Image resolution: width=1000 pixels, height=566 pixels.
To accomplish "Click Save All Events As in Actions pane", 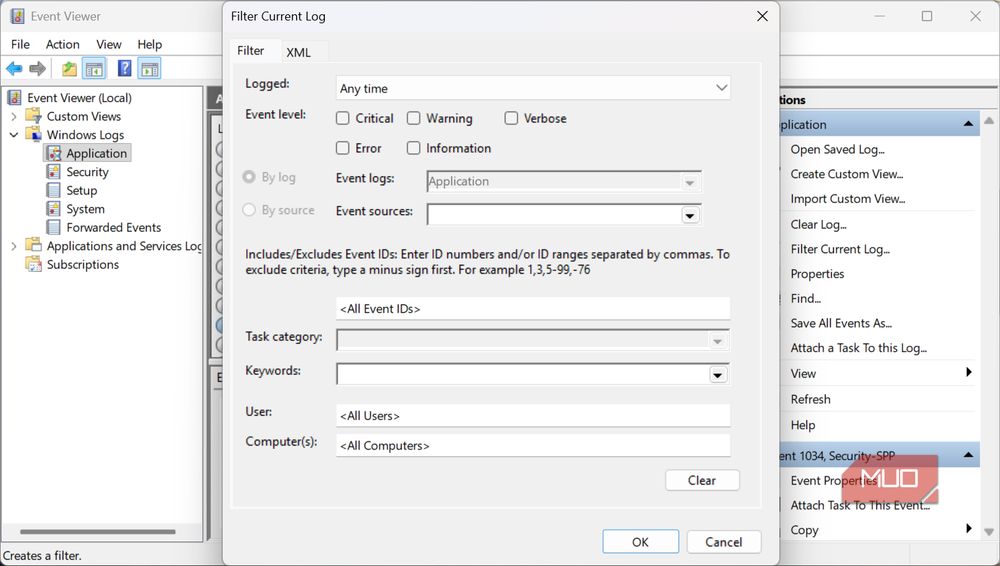I will click(x=841, y=324).
